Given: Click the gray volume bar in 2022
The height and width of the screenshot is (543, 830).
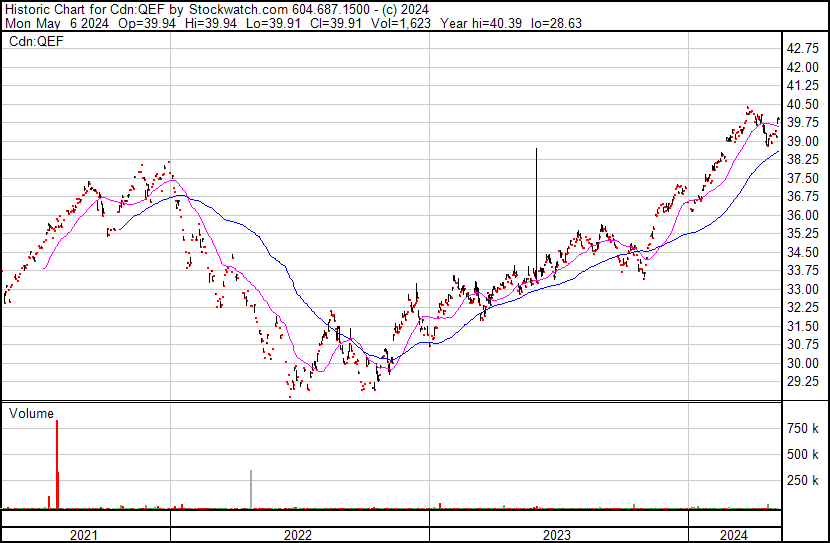Looking at the screenshot, I should pos(250,489).
